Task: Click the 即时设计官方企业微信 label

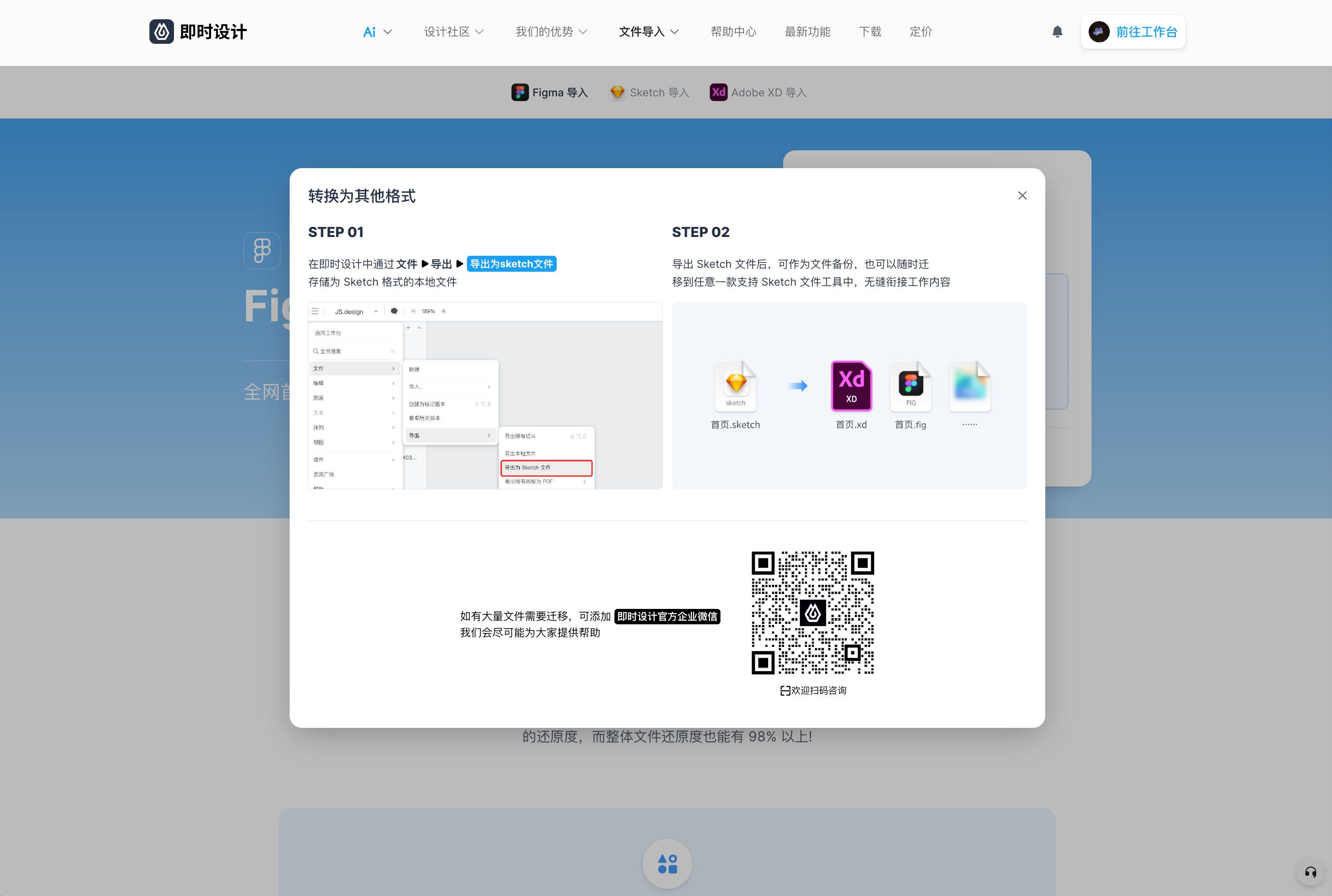Action: tap(667, 616)
